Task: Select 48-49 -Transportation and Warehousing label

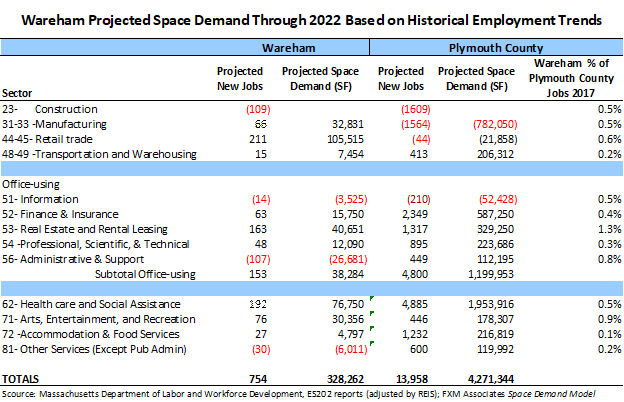Action: pos(99,154)
